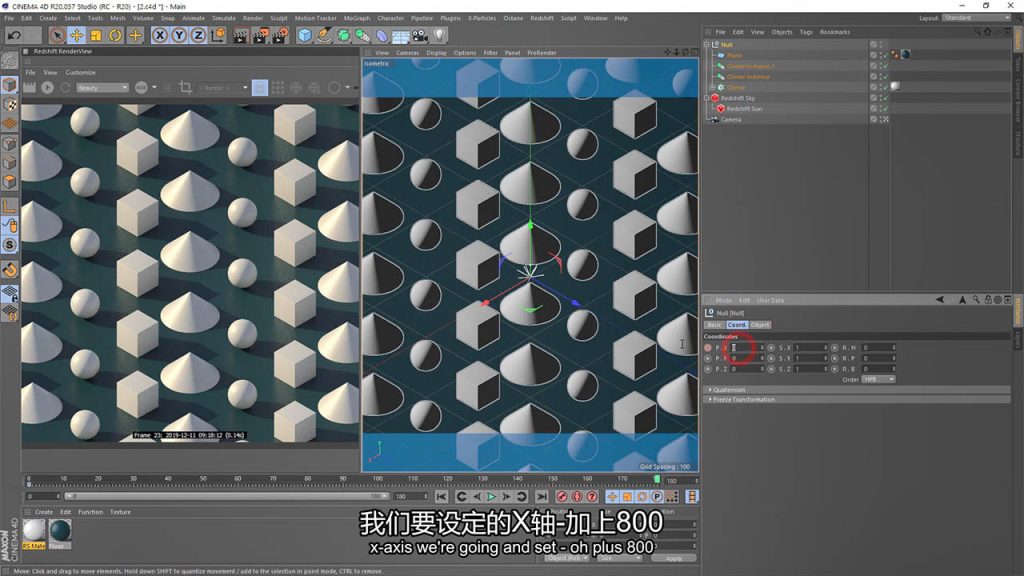This screenshot has height=576, width=1024.
Task: Toggle Redshift Sky enable checkmark
Action: 884,98
